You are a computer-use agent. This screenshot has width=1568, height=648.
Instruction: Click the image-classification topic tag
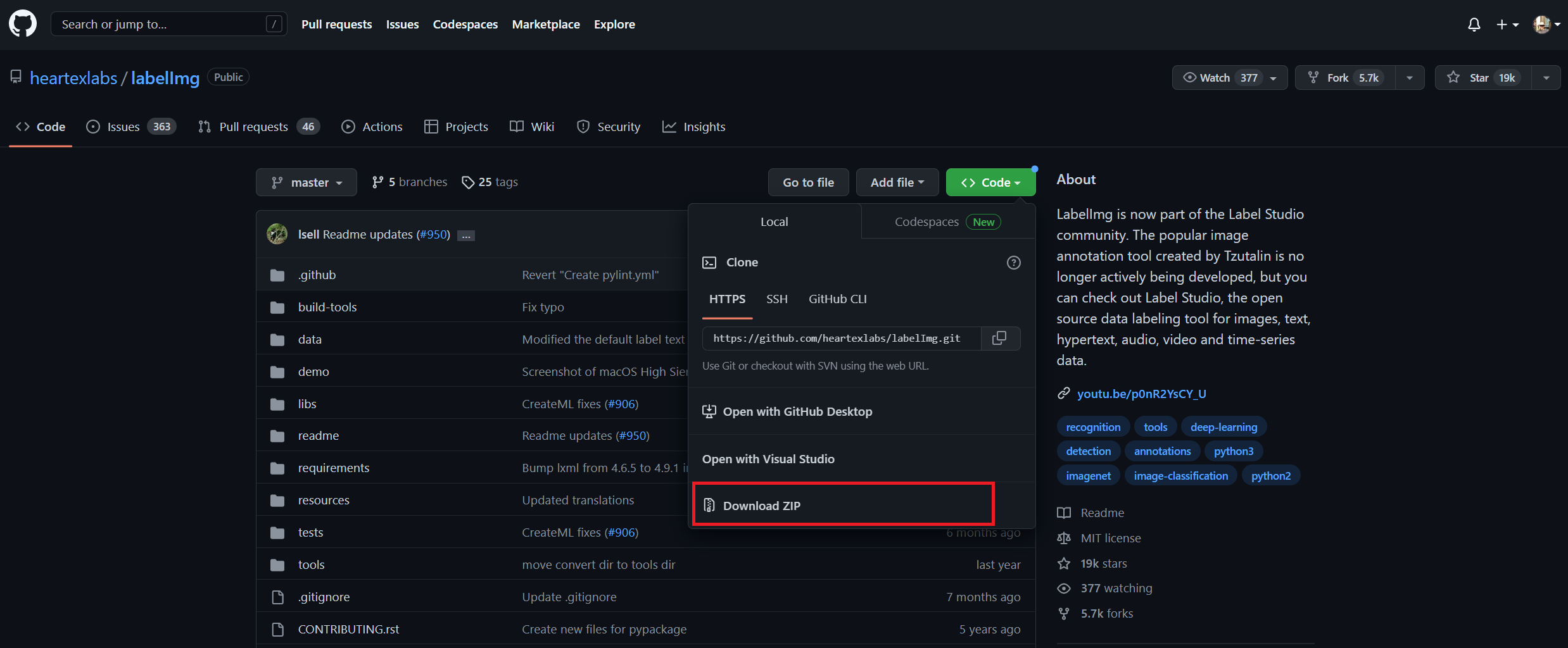[x=1180, y=476]
